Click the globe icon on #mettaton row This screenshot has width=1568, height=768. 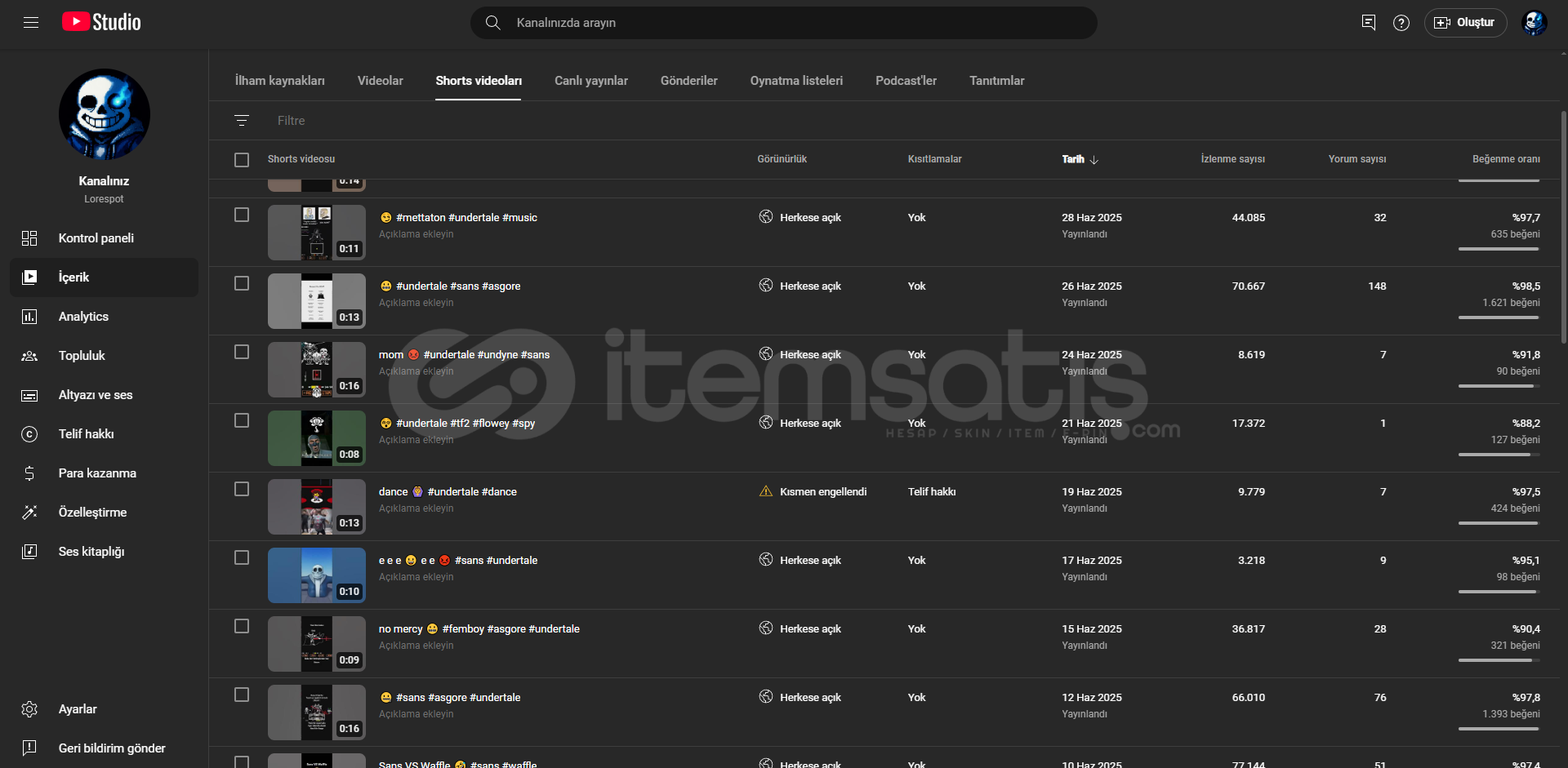(766, 217)
